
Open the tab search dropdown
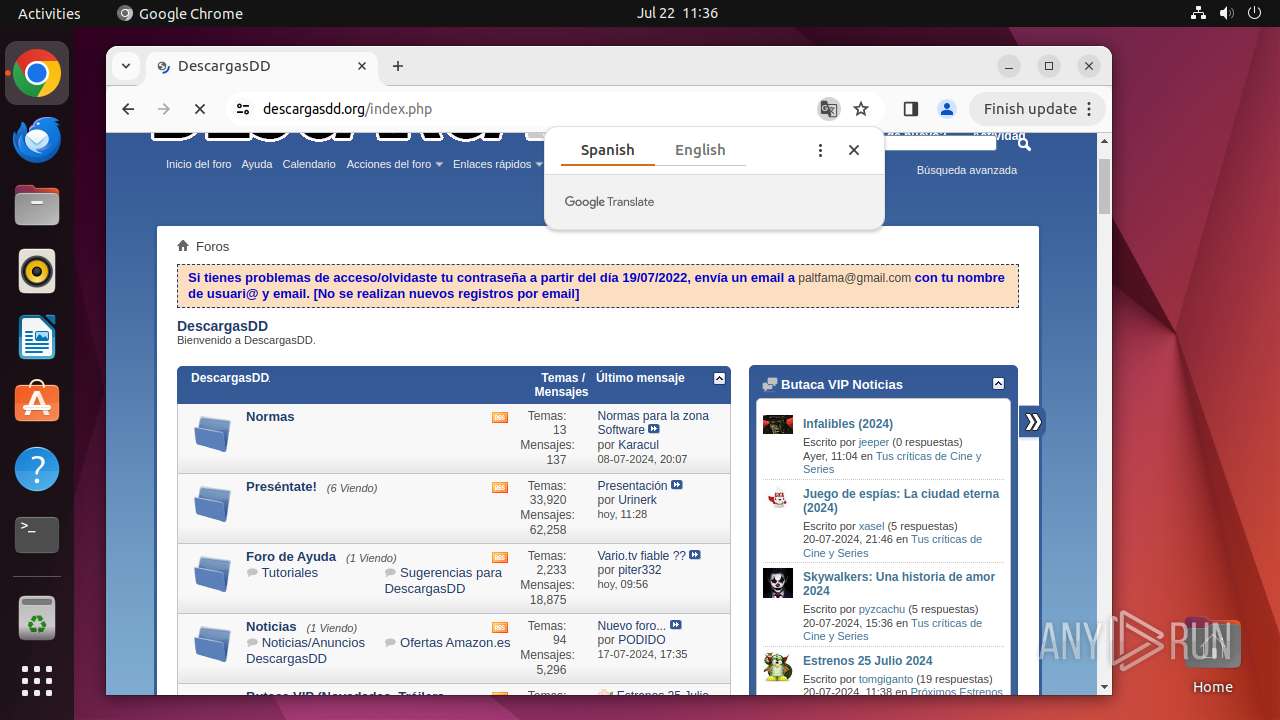[126, 66]
